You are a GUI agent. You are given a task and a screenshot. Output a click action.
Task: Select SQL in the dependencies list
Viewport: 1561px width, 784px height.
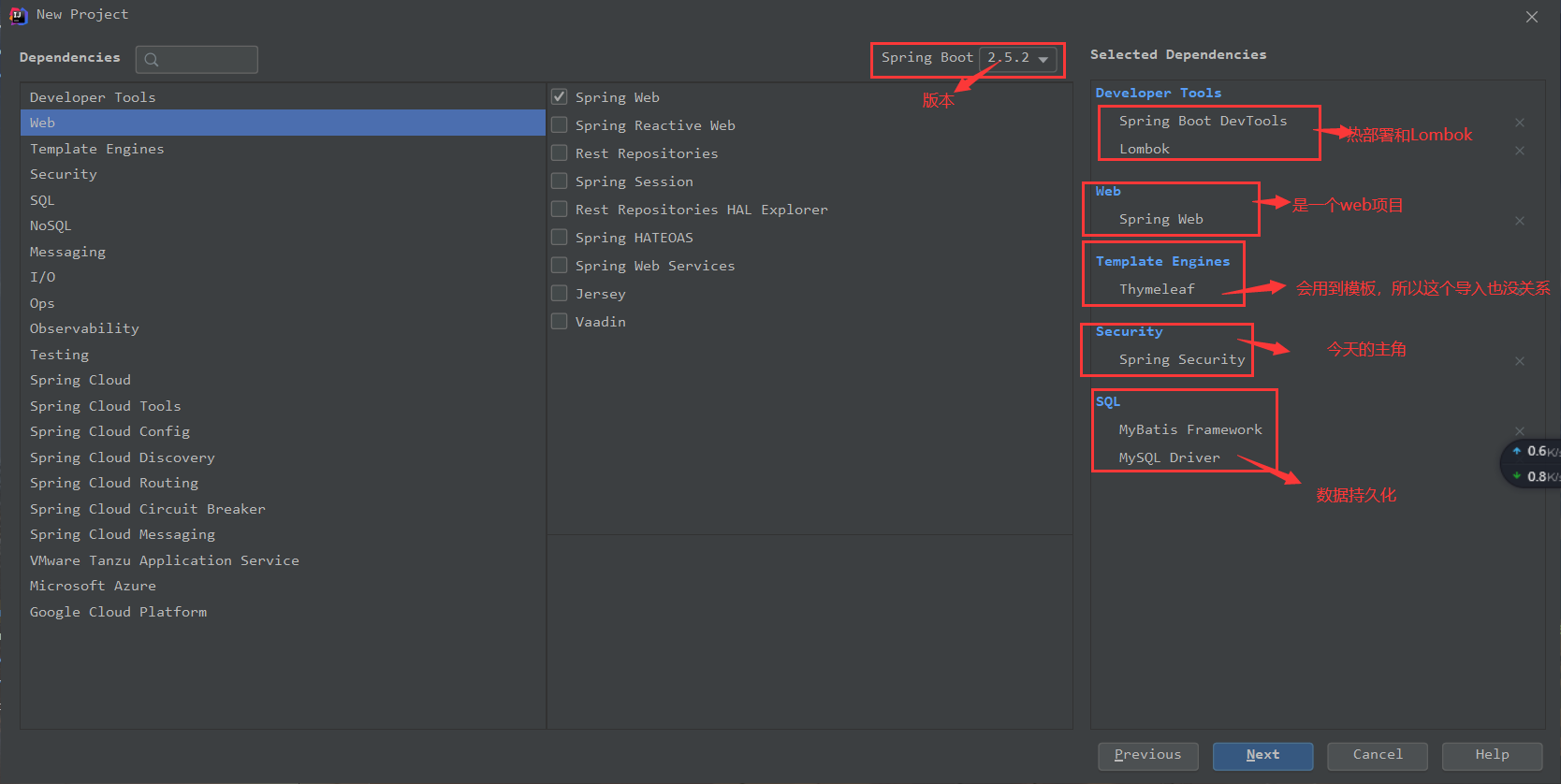click(283, 200)
